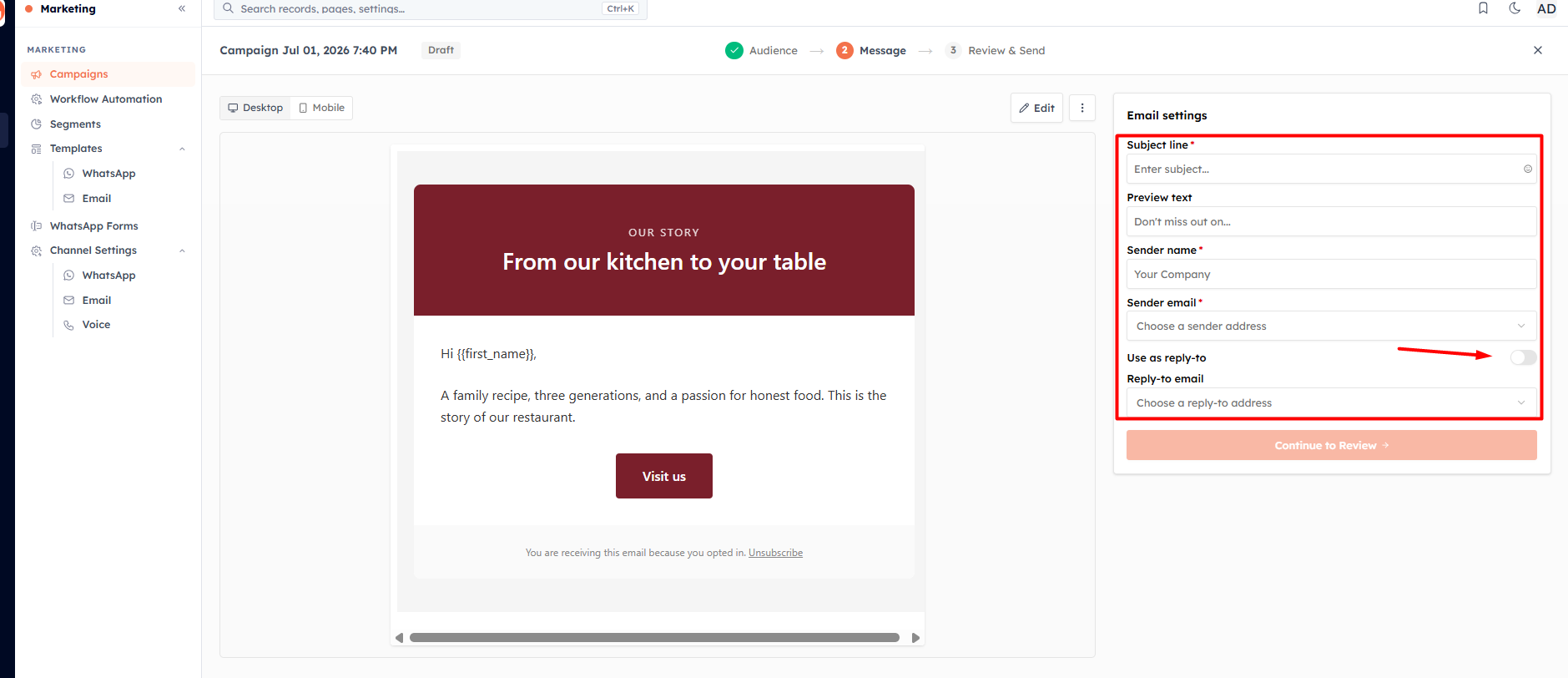Click the global search records field
The image size is (1568, 678).
tap(431, 8)
